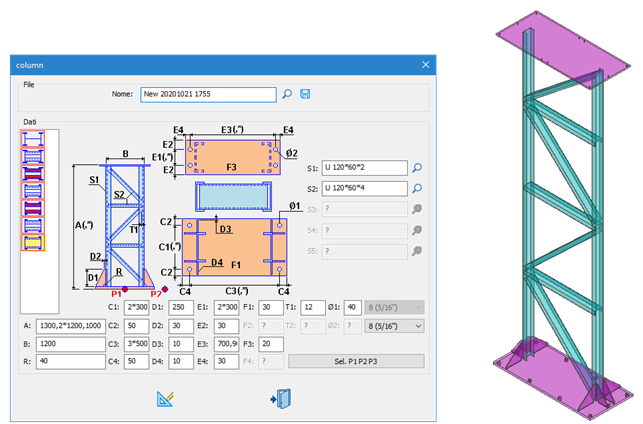Click the 3D column model preview

click(562, 215)
